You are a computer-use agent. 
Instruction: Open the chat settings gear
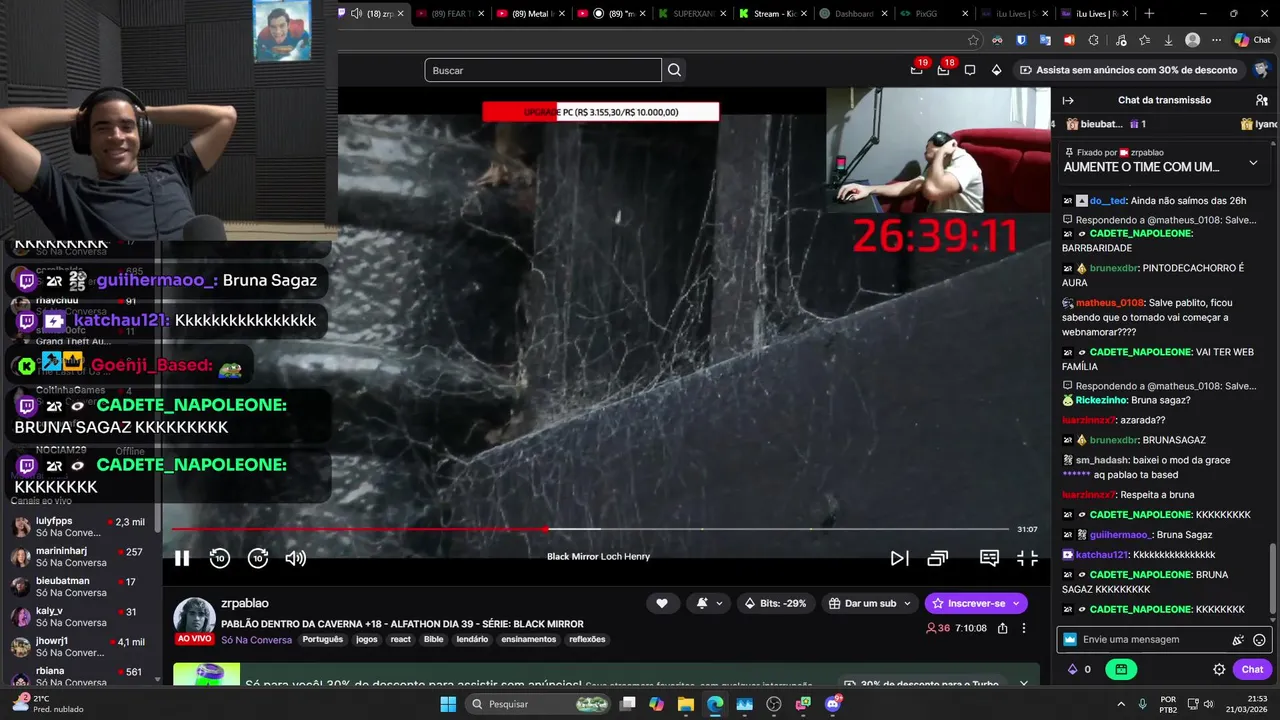(x=1219, y=669)
